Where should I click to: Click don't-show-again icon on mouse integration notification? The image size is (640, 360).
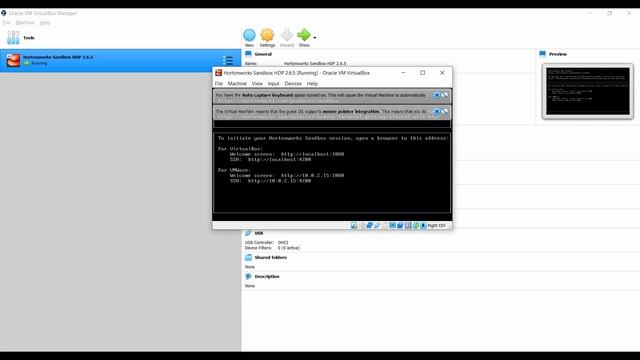point(444,111)
